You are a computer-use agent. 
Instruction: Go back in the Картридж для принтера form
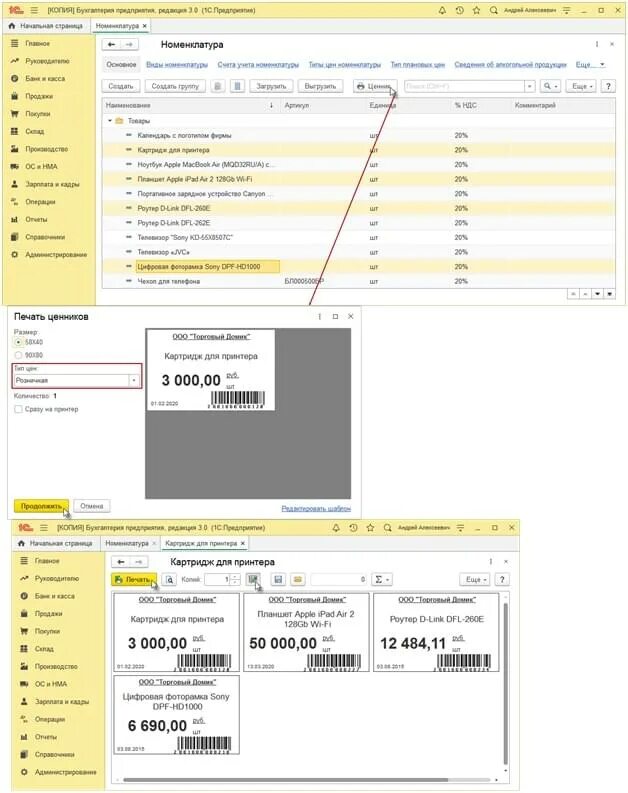coord(121,562)
